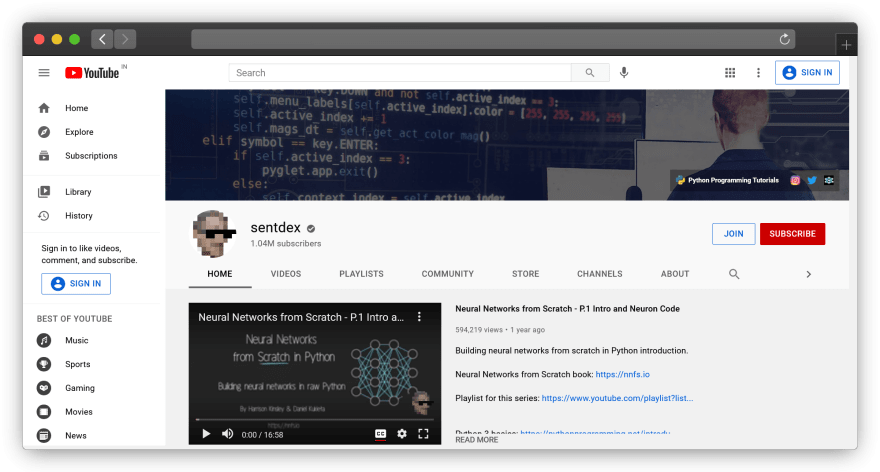The image size is (880, 472).
Task: Click the browser address bar
Action: coord(493,39)
